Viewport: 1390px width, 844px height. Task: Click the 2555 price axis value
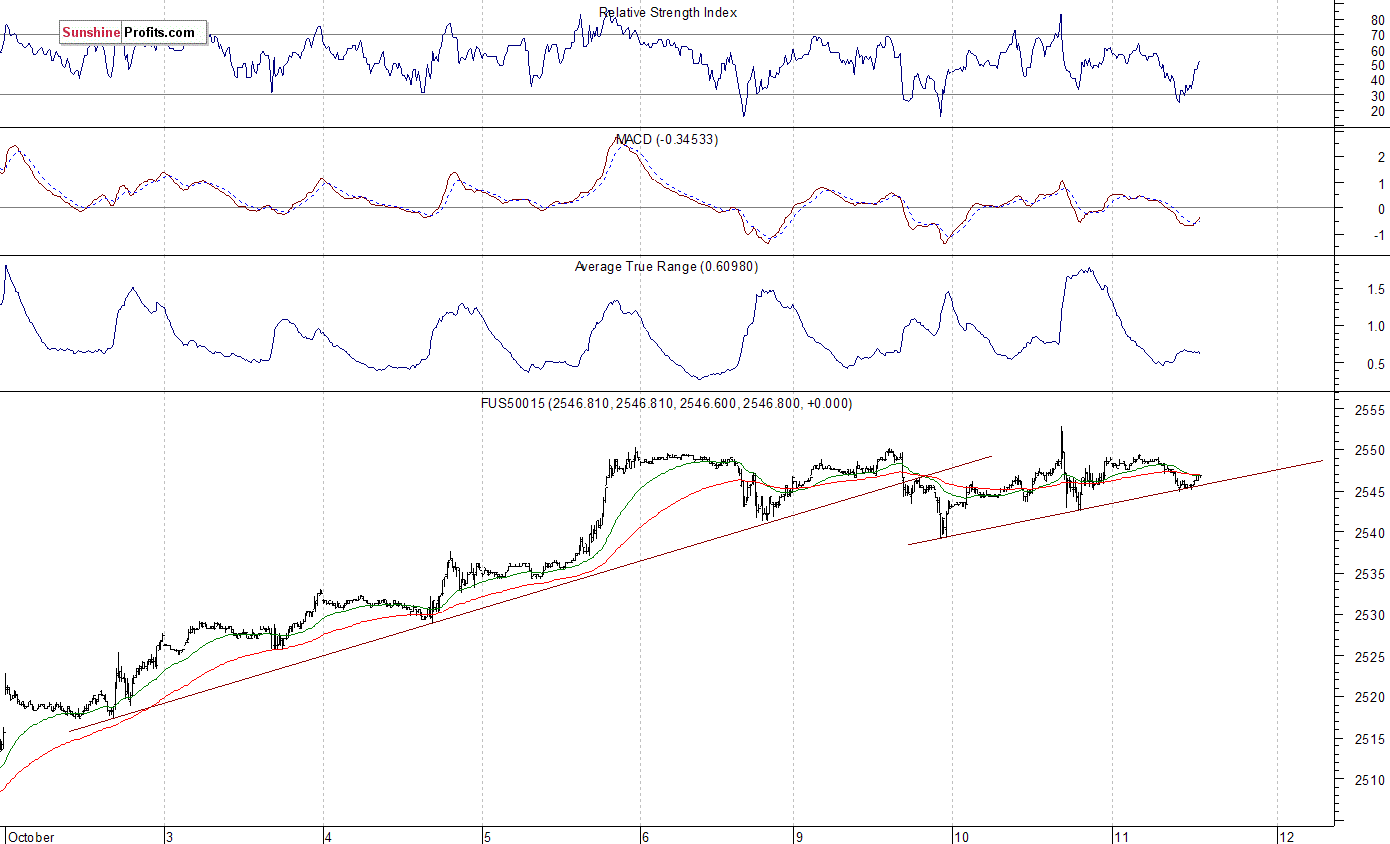(1370, 410)
